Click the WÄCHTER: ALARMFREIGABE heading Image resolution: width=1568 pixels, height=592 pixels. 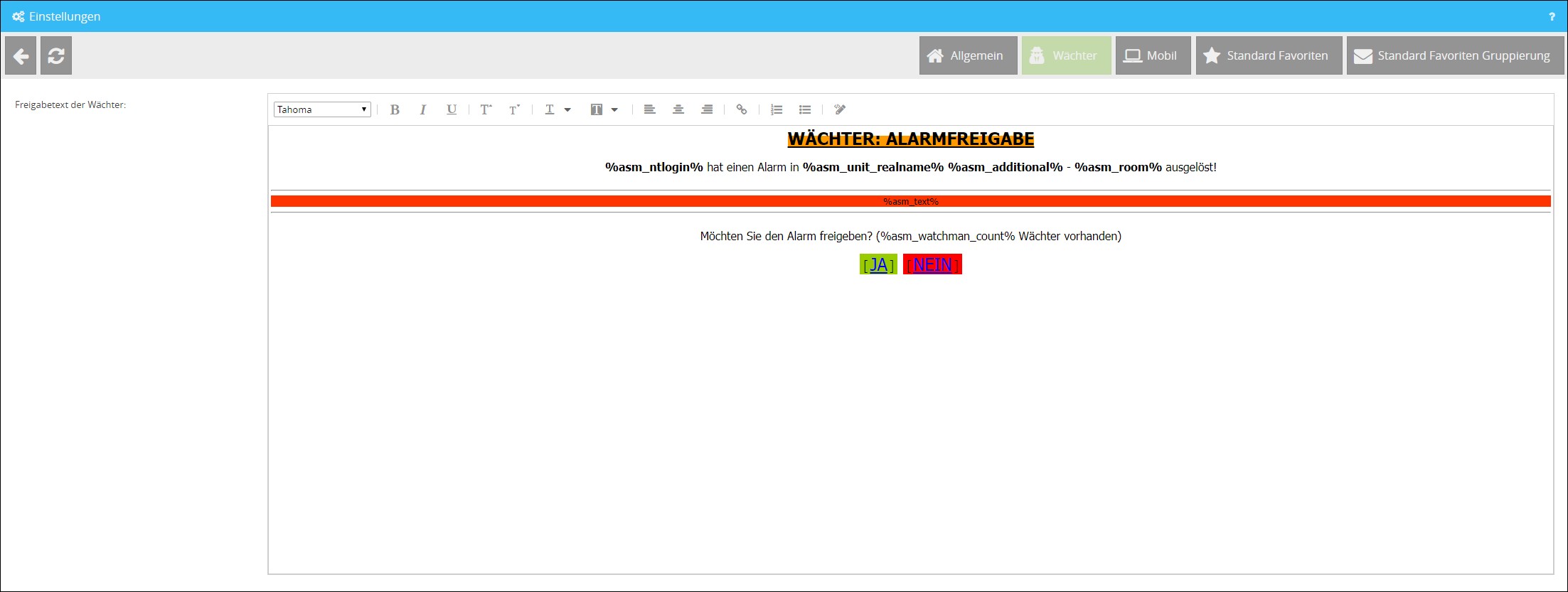click(910, 139)
